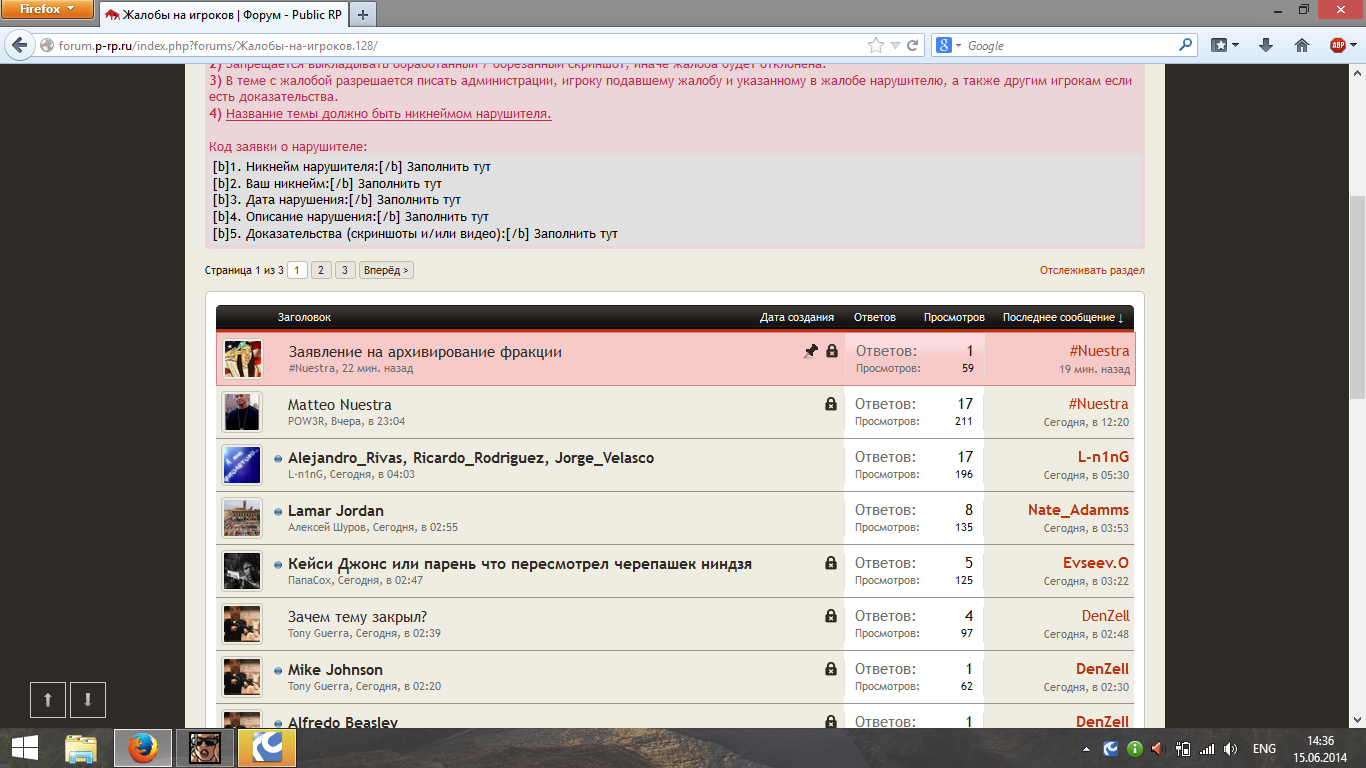Click the search magnifier in the Google box
Screen dimensions: 1366x768
(x=1186, y=45)
